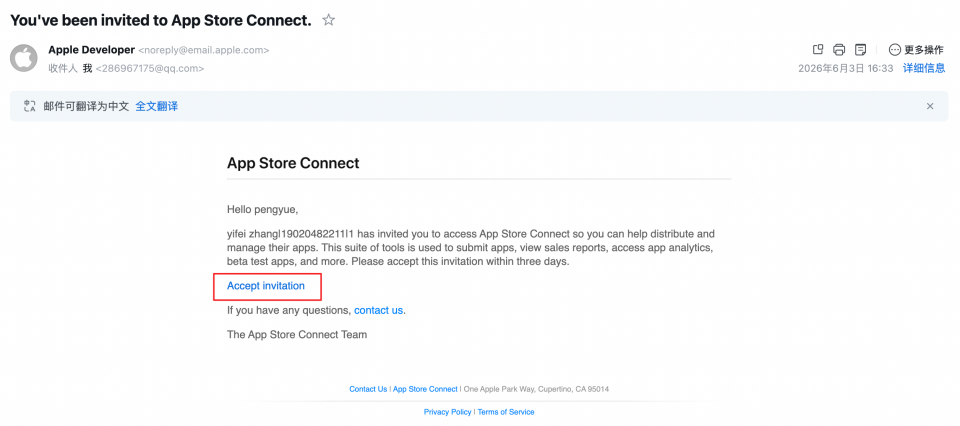The image size is (960, 426).
Task: Open email in new window icon
Action: tap(817, 50)
